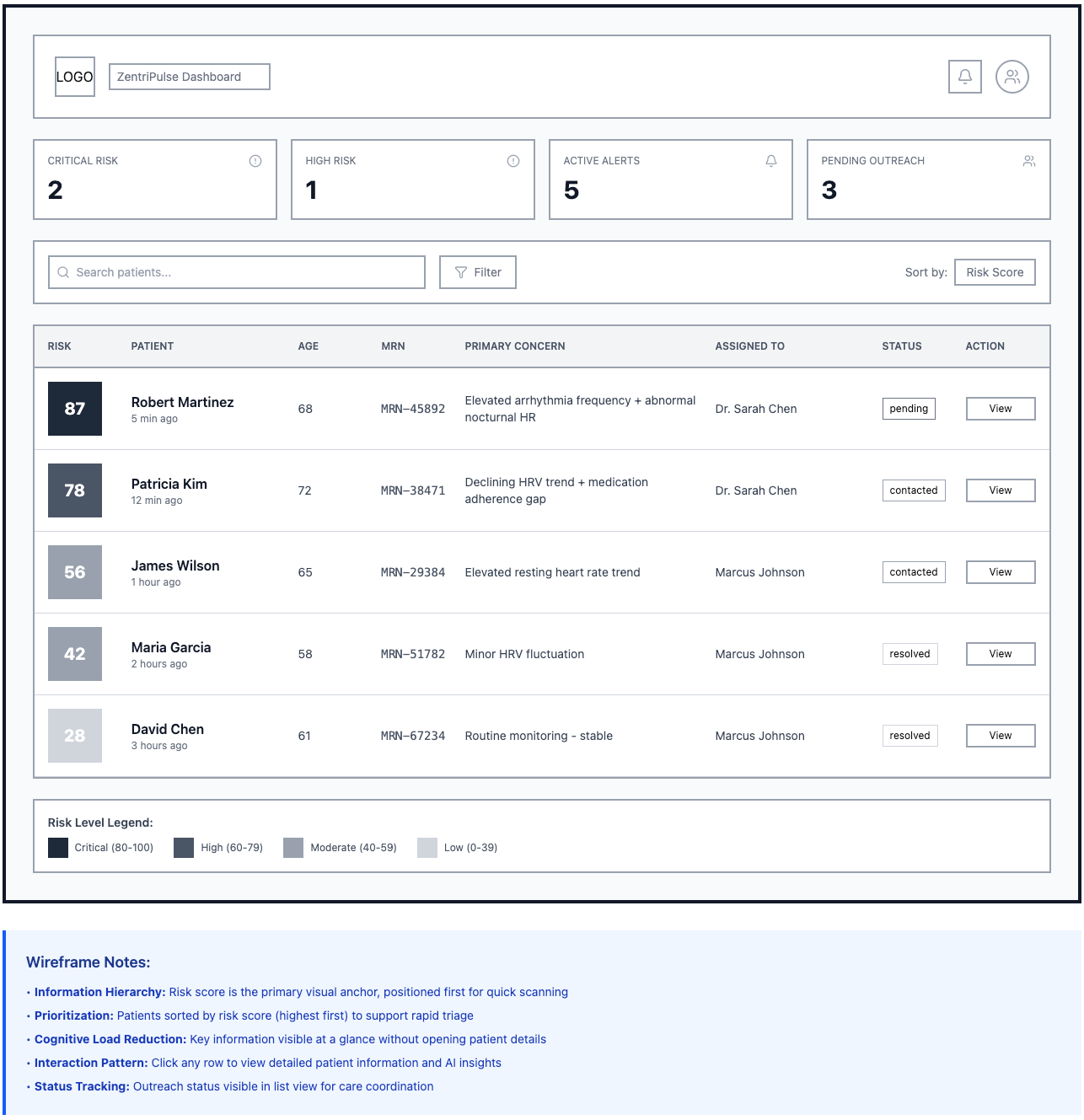Click the risk score 87 swatch
The image size is (1084, 1120).
75,409
